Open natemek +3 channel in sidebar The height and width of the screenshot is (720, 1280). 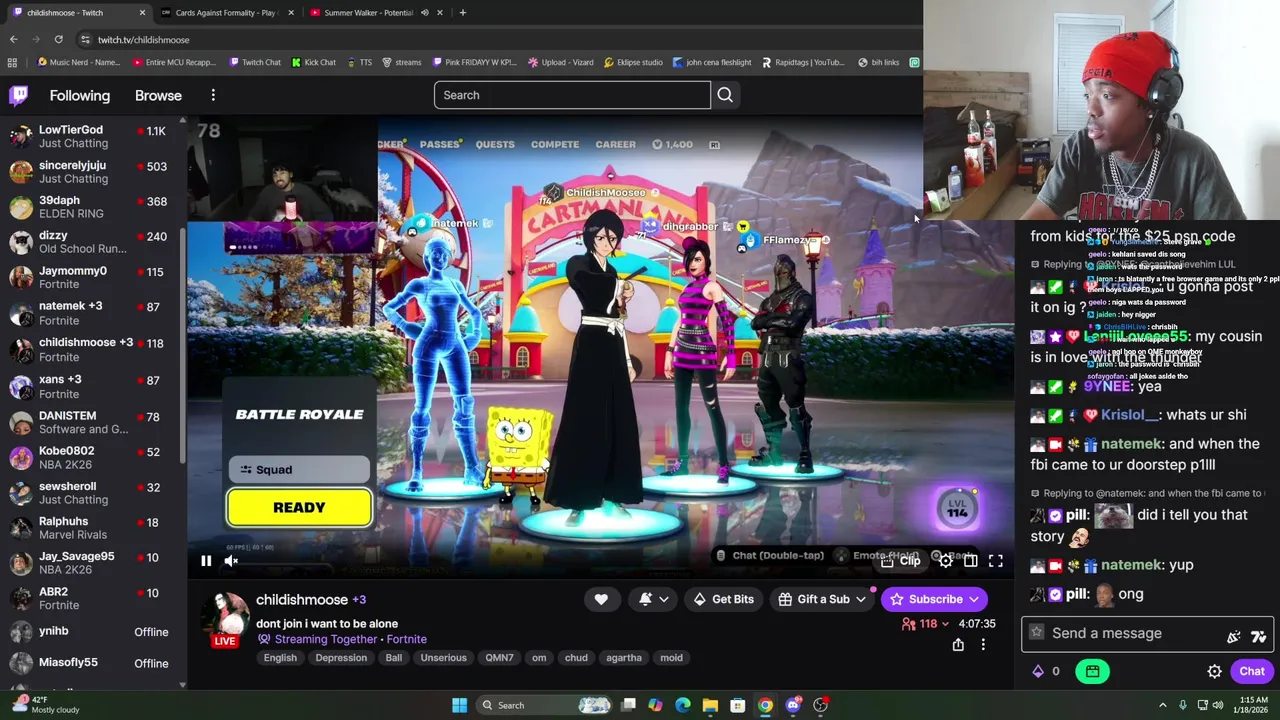[x=91, y=313]
